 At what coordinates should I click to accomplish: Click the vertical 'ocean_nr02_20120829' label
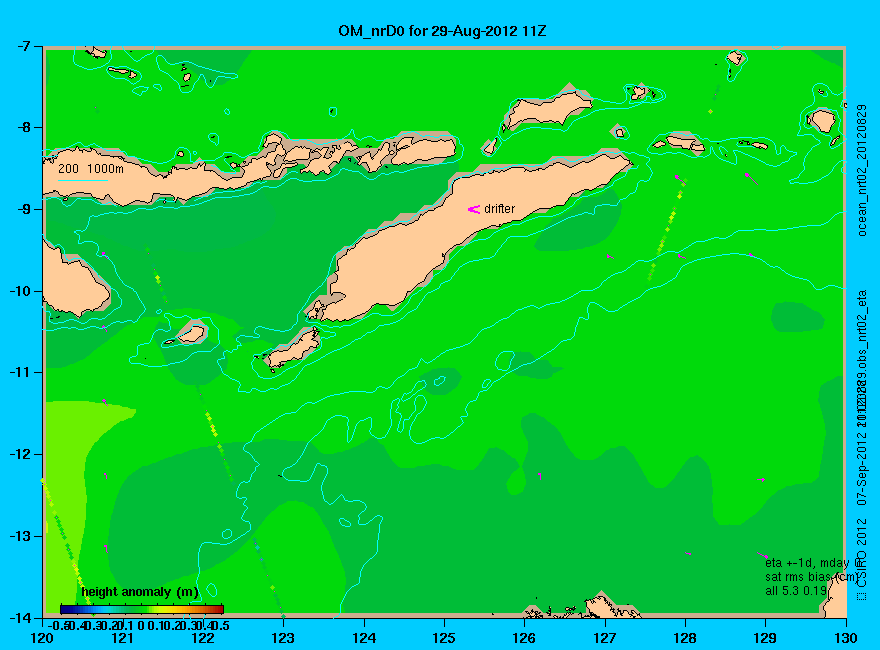click(863, 170)
